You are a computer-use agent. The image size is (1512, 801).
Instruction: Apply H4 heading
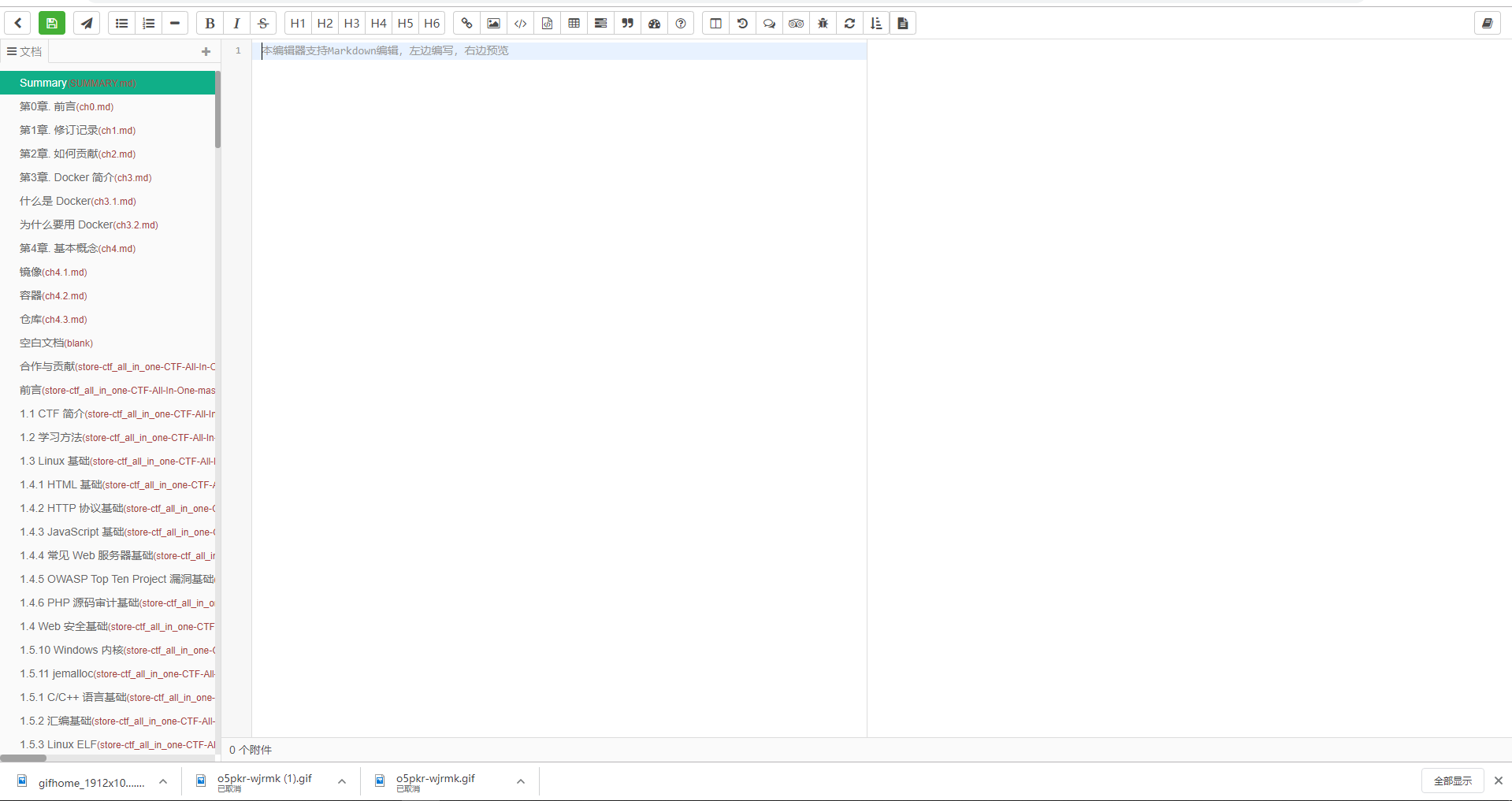[378, 24]
